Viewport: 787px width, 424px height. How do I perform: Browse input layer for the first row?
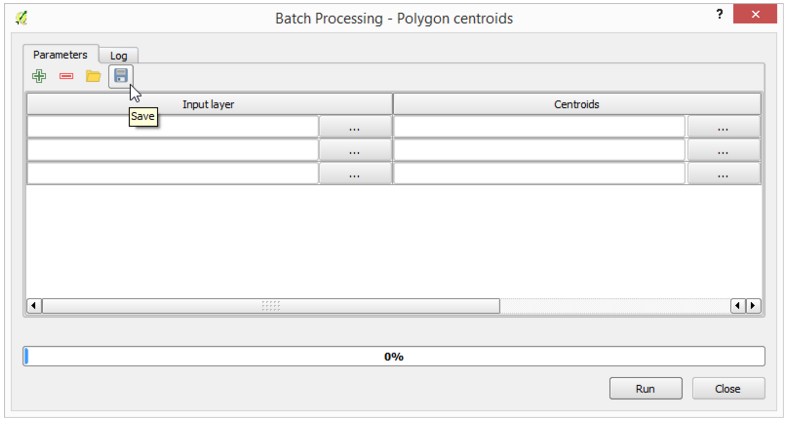[354, 127]
